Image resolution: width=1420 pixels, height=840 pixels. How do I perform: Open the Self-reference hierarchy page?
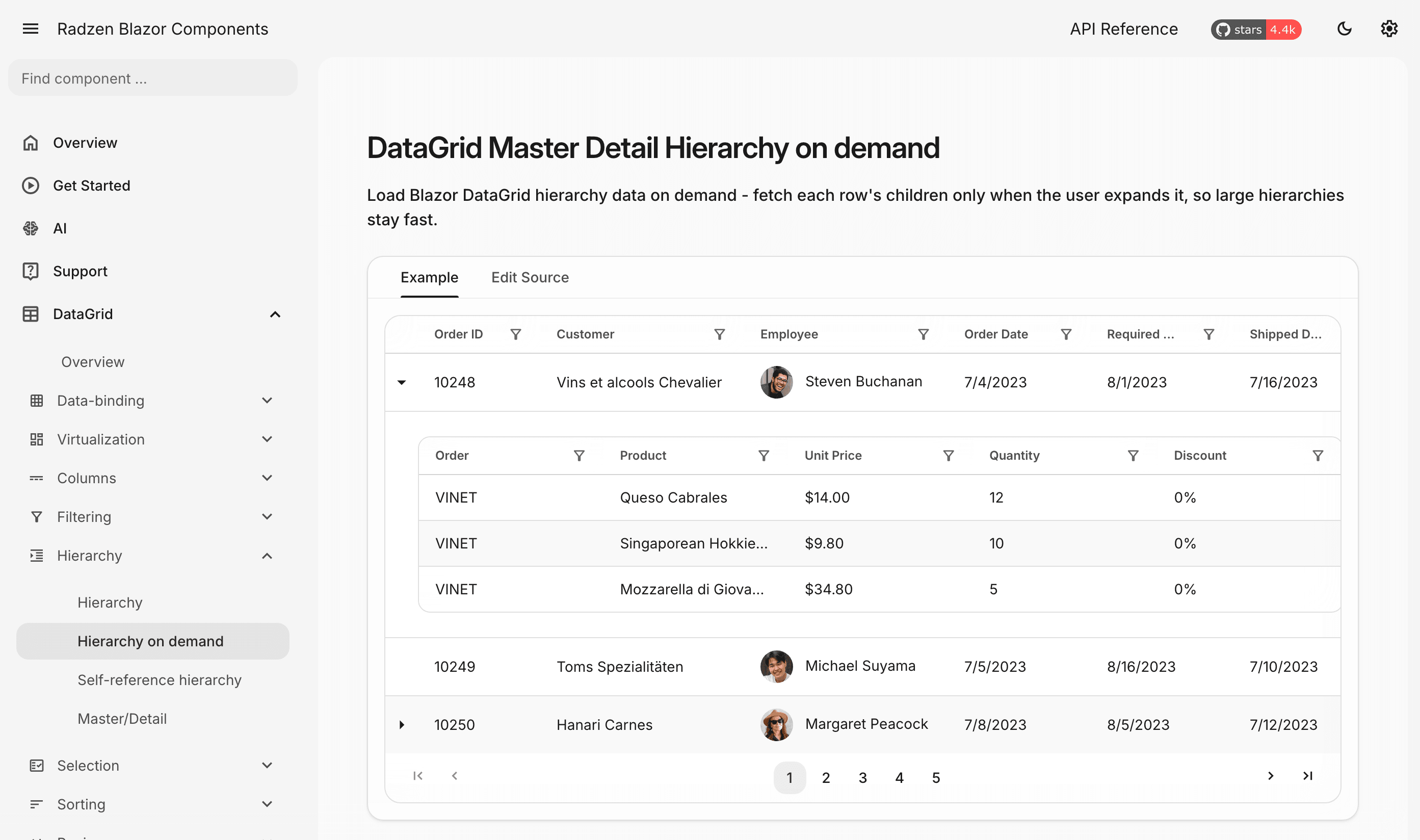click(x=160, y=680)
